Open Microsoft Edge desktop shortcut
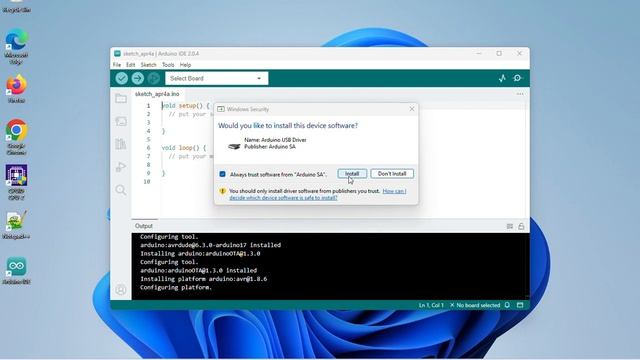 tap(16, 46)
